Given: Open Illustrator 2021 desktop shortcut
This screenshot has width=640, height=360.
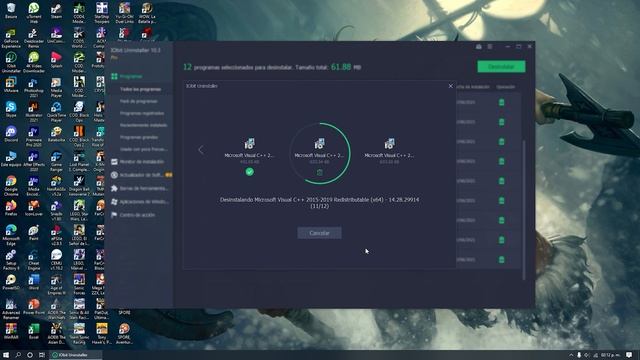Looking at the screenshot, I should (x=33, y=112).
